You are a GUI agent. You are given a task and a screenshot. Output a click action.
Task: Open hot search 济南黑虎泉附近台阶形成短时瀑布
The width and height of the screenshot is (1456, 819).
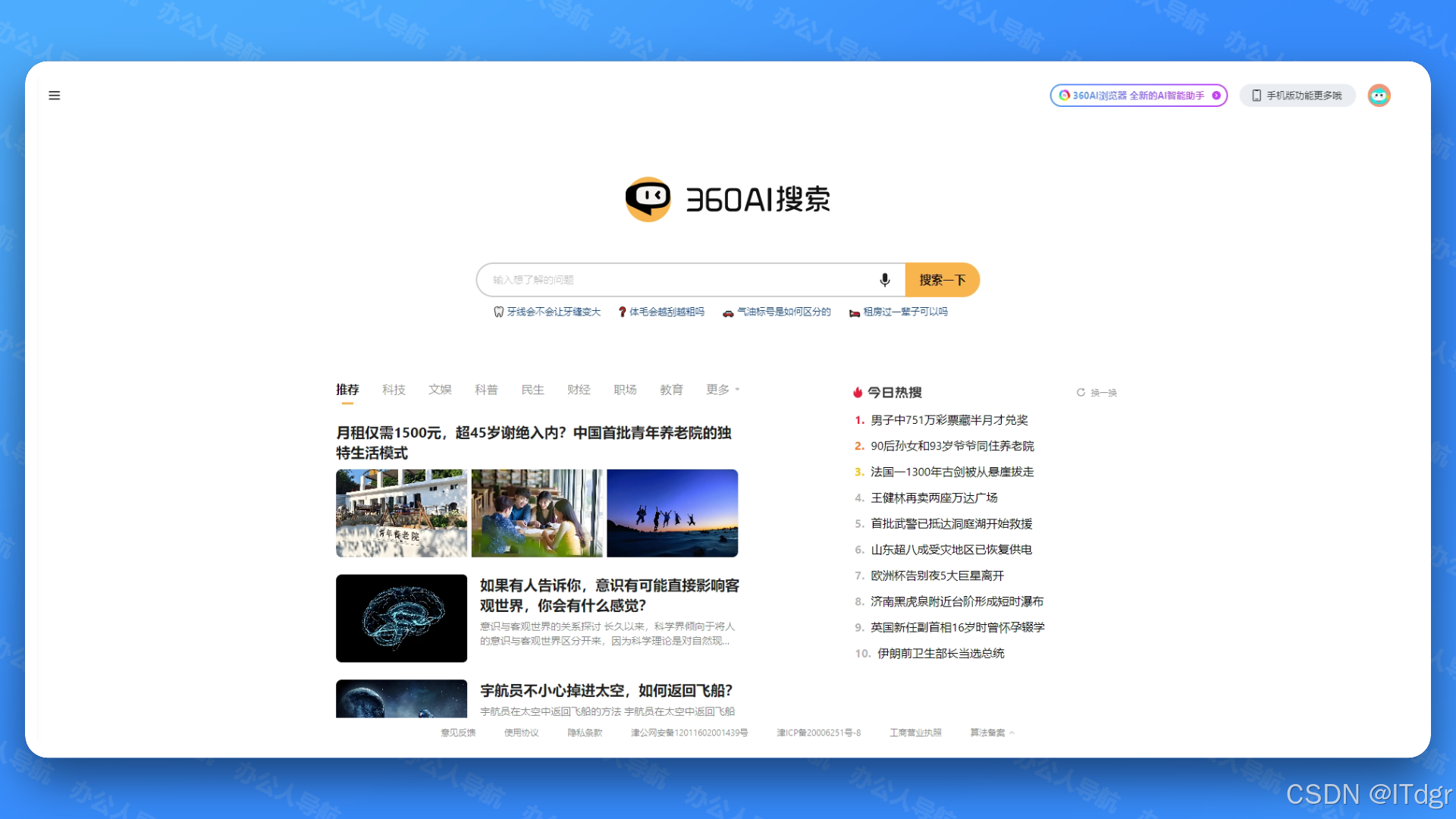956,602
